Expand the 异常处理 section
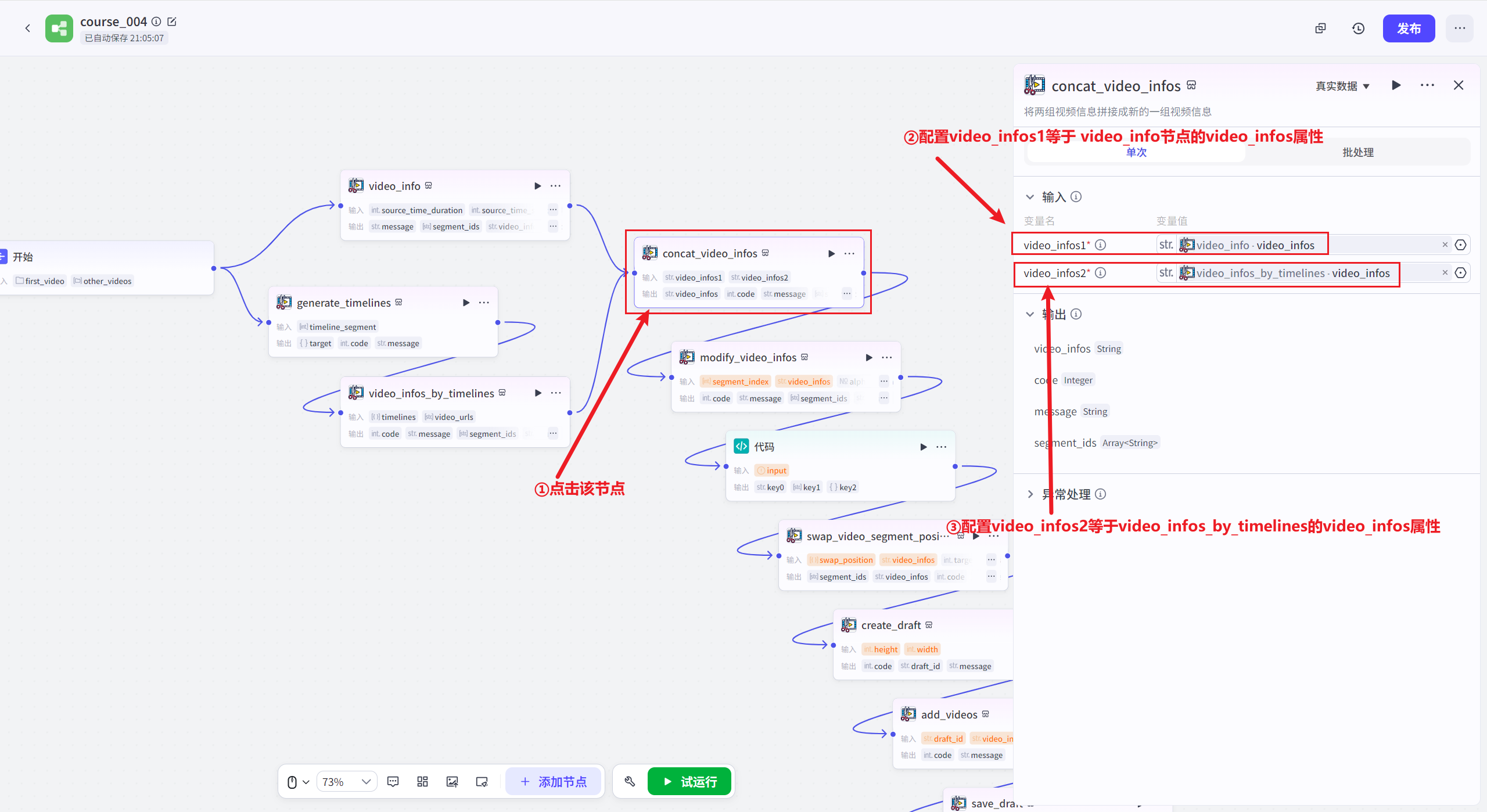1487x812 pixels. pyautogui.click(x=1030, y=494)
